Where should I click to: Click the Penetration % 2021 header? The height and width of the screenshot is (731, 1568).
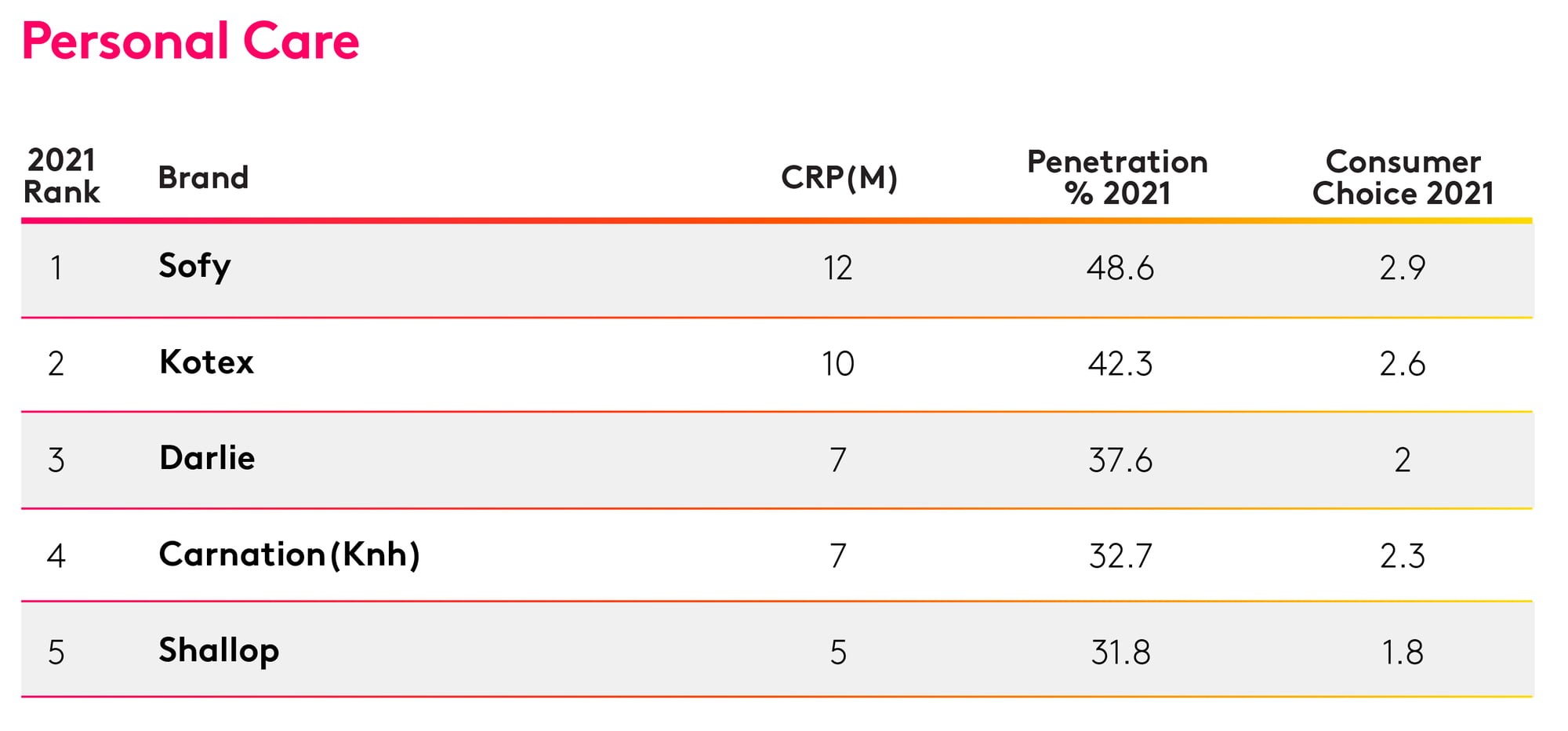(x=1117, y=177)
